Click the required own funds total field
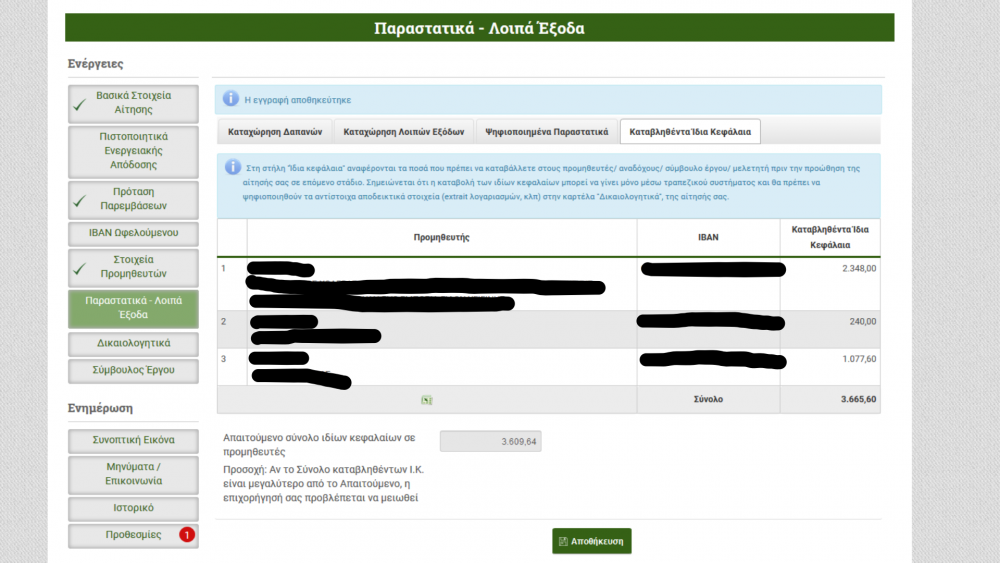 coord(490,441)
